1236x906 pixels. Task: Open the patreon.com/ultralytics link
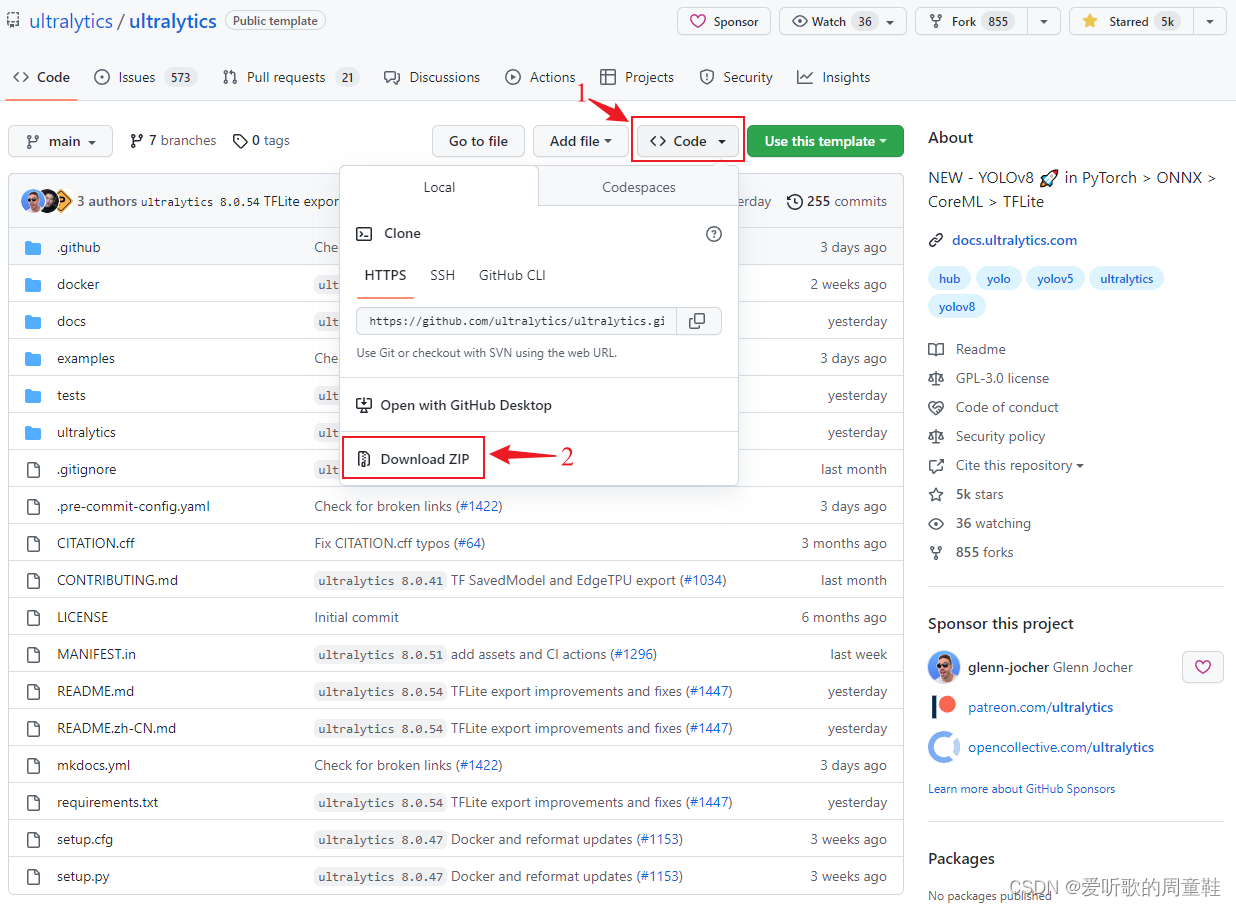1040,707
